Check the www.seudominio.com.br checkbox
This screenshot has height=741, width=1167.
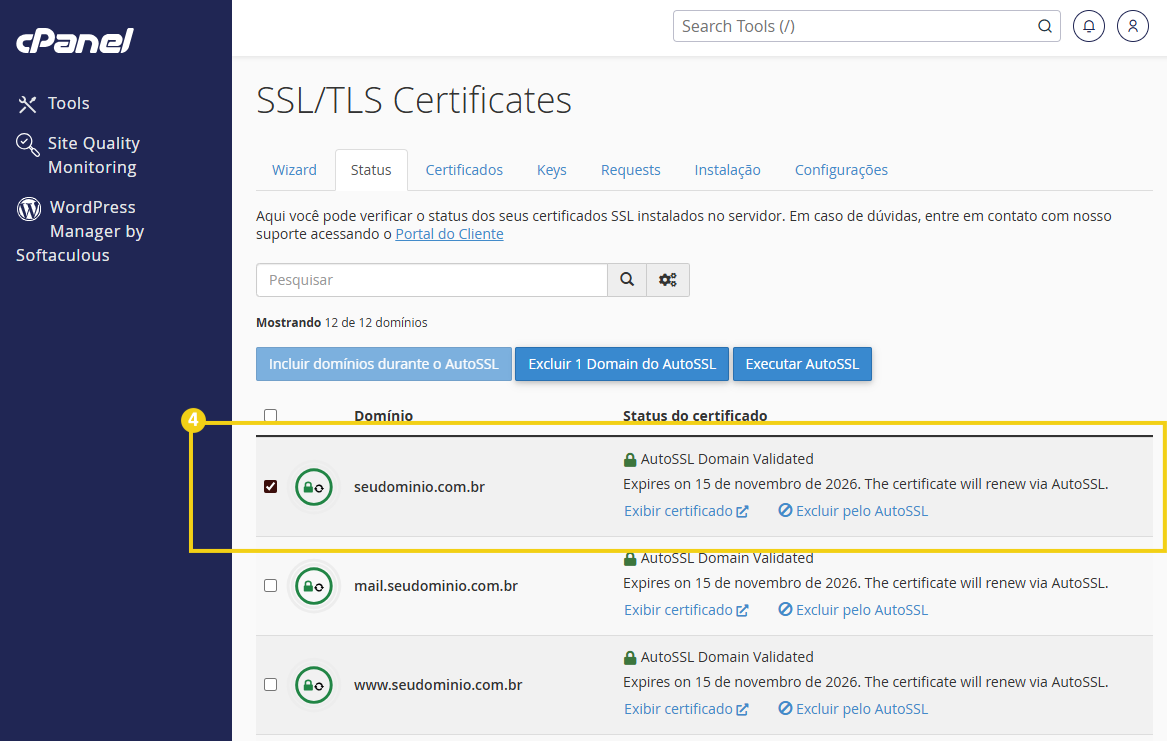click(270, 684)
